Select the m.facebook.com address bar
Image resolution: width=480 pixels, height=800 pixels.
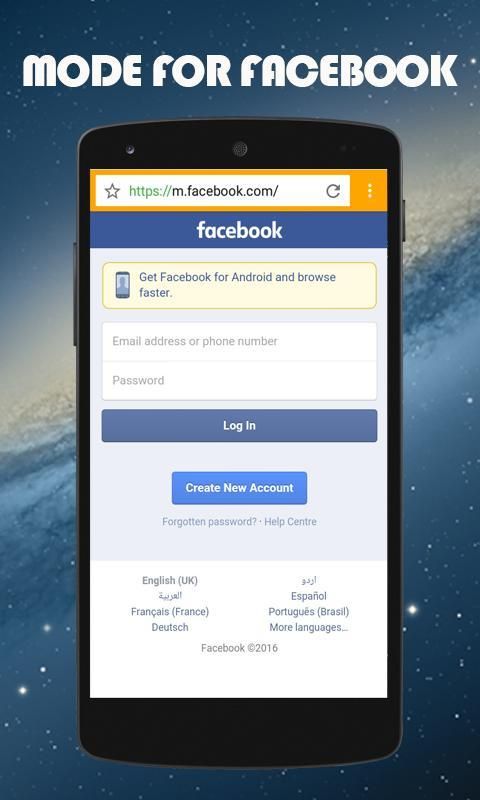click(x=223, y=191)
